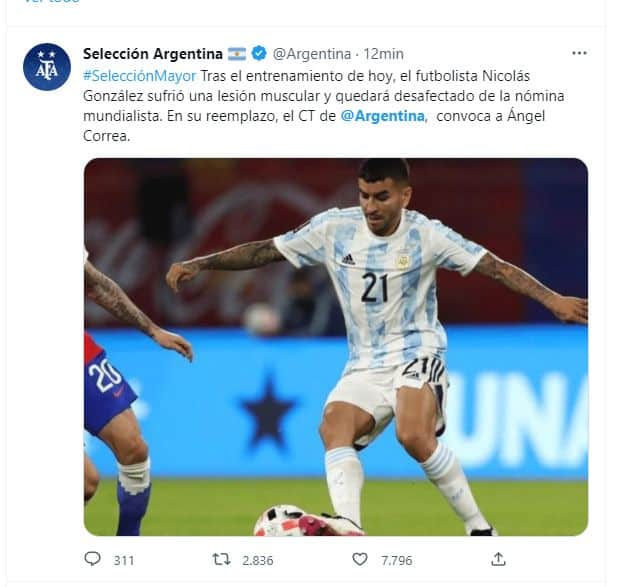The width and height of the screenshot is (622, 587).
Task: Open the @Argentina mention in tweet text
Action: 382,116
